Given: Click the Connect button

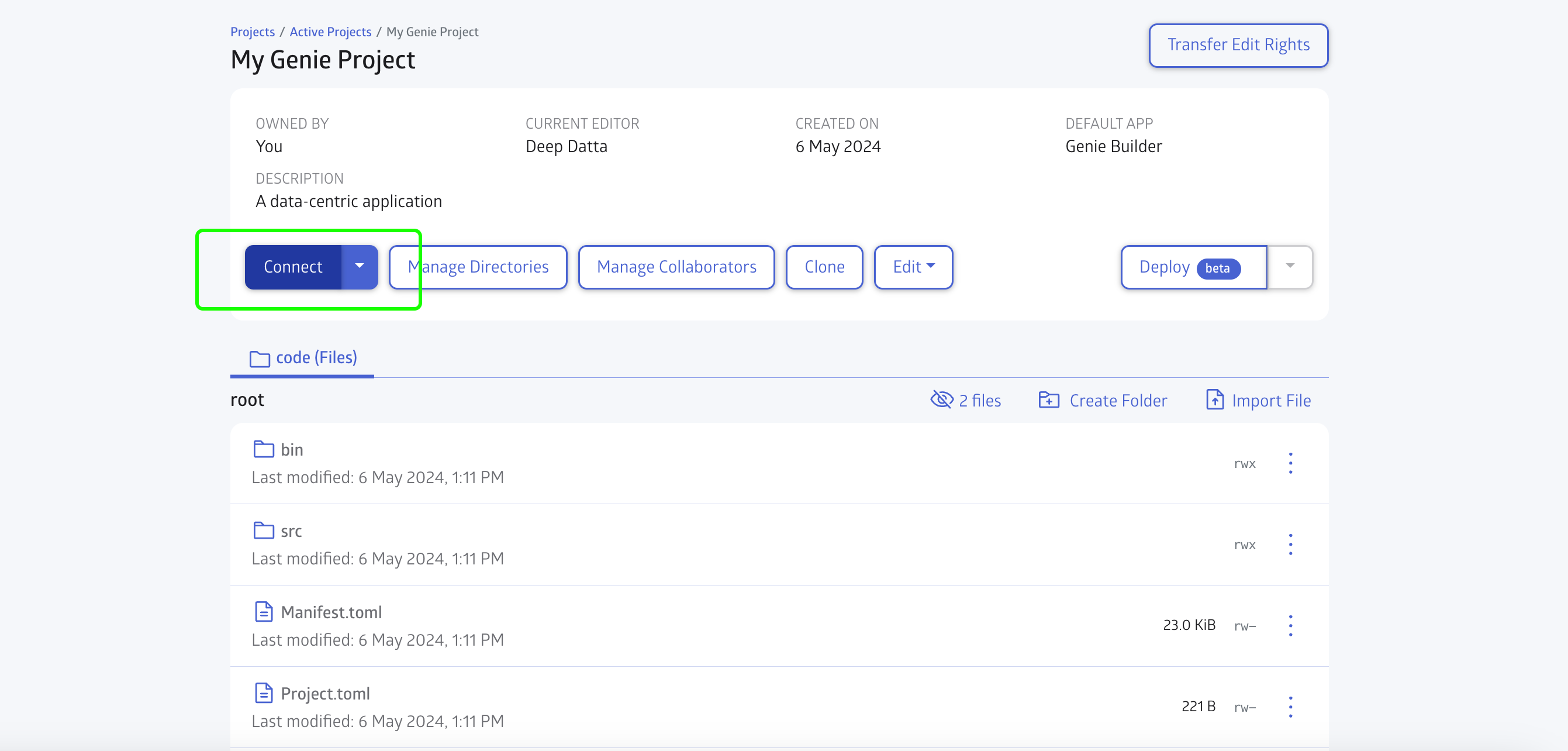Looking at the screenshot, I should point(293,266).
